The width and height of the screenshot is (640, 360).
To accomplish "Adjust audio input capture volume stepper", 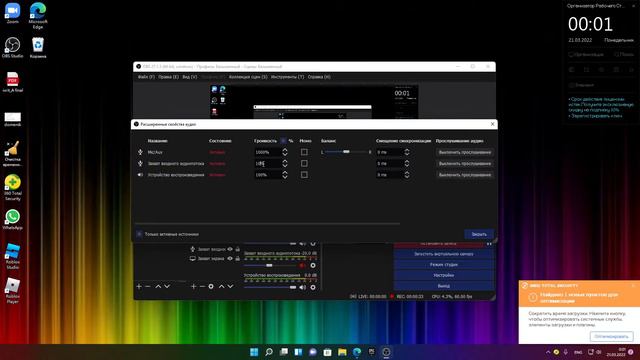I will 284,163.
